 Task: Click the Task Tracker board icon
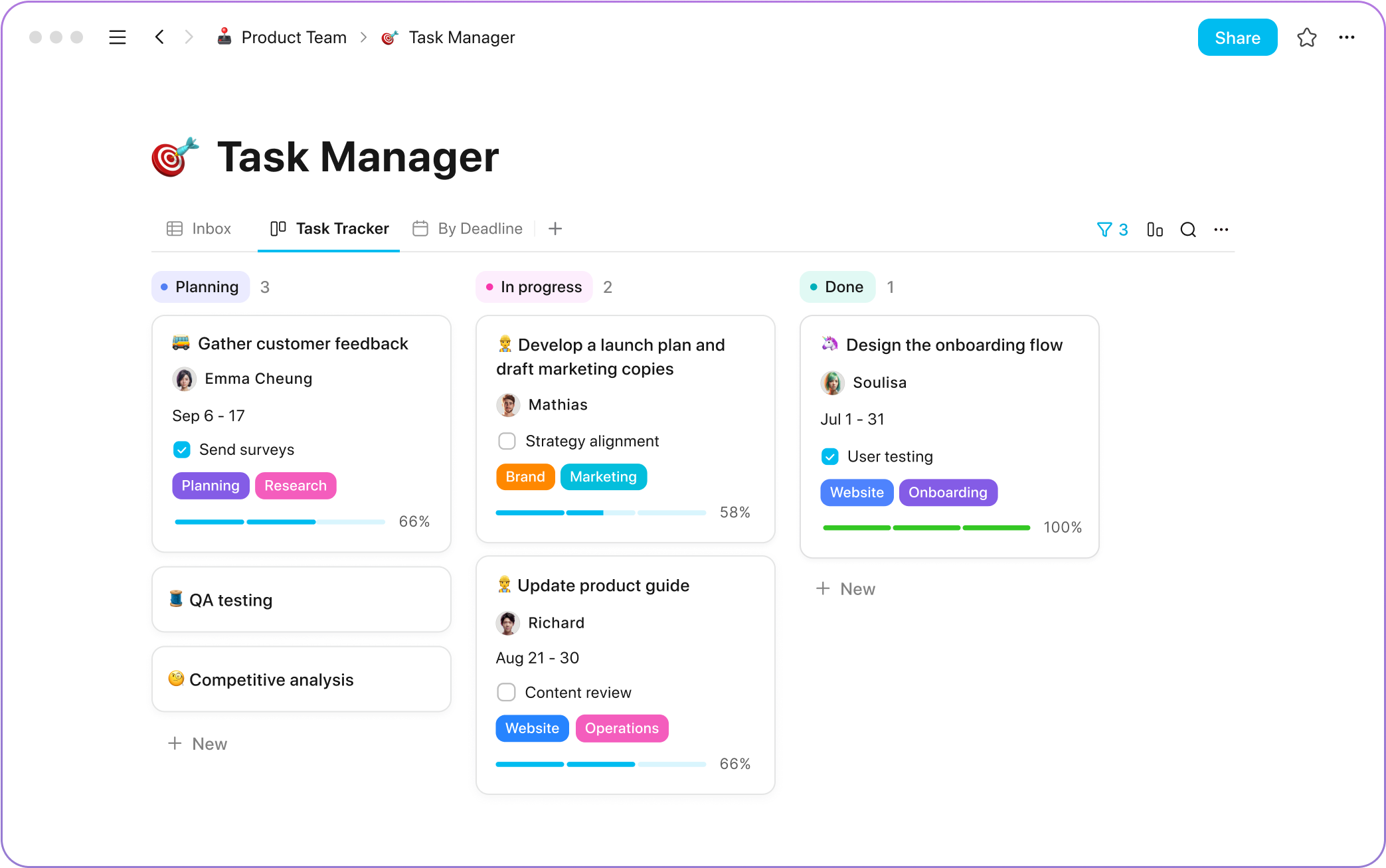[278, 229]
